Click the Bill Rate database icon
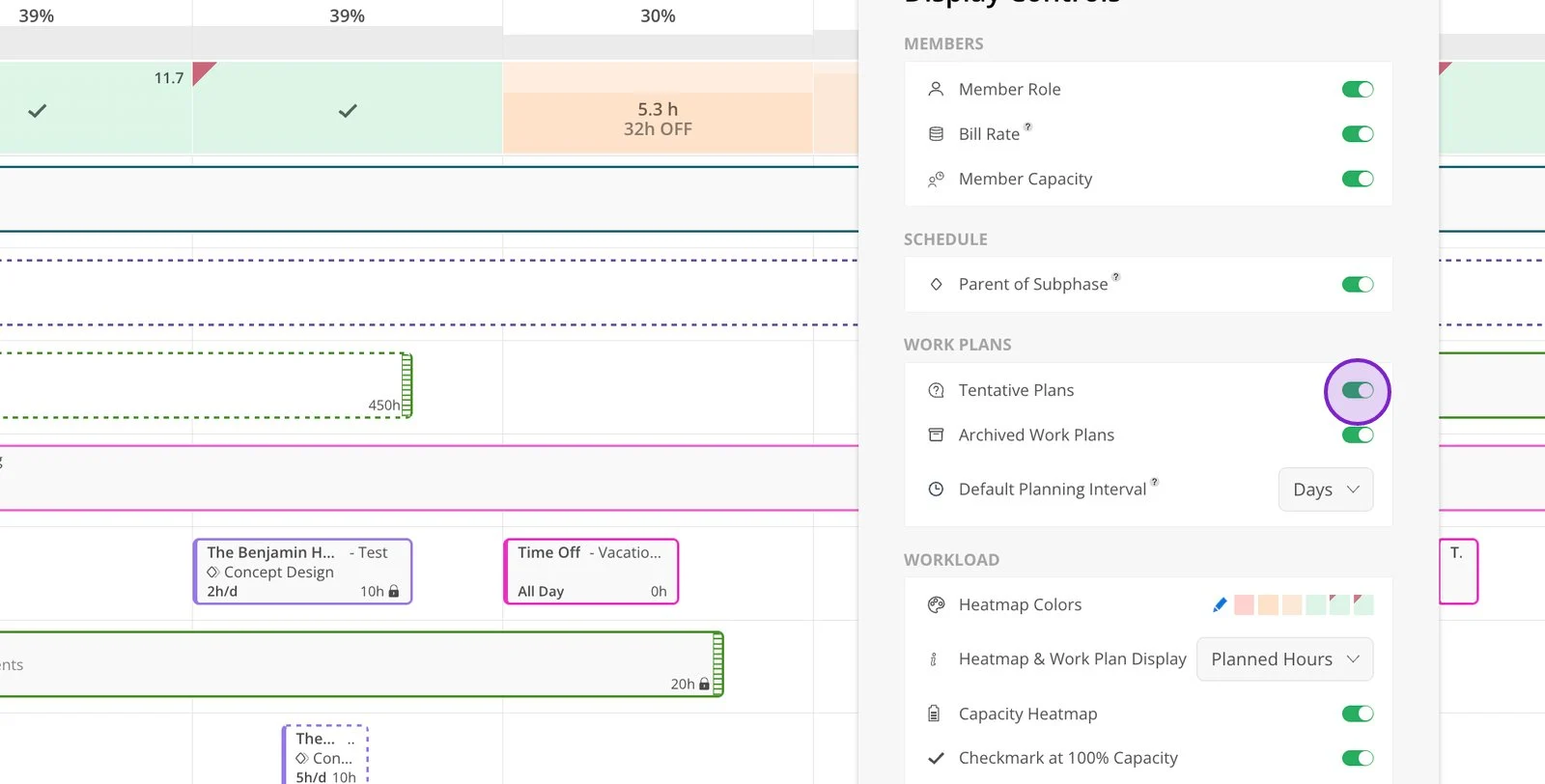 tap(936, 134)
